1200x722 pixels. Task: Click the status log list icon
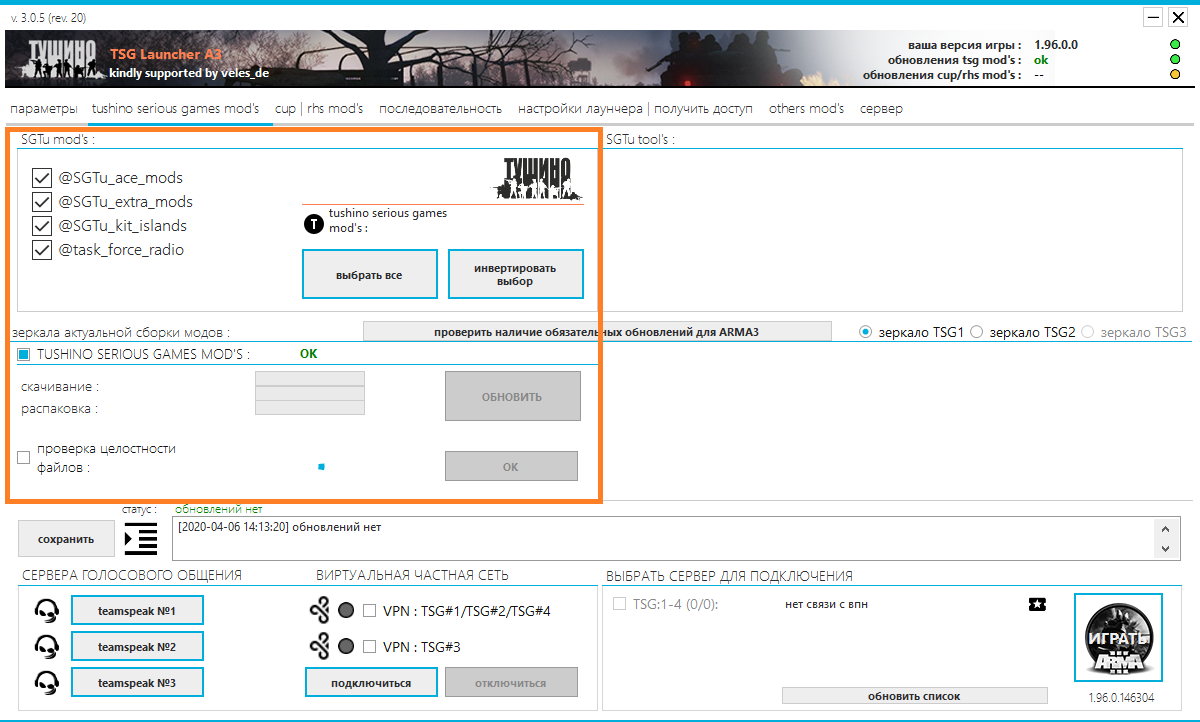(141, 538)
